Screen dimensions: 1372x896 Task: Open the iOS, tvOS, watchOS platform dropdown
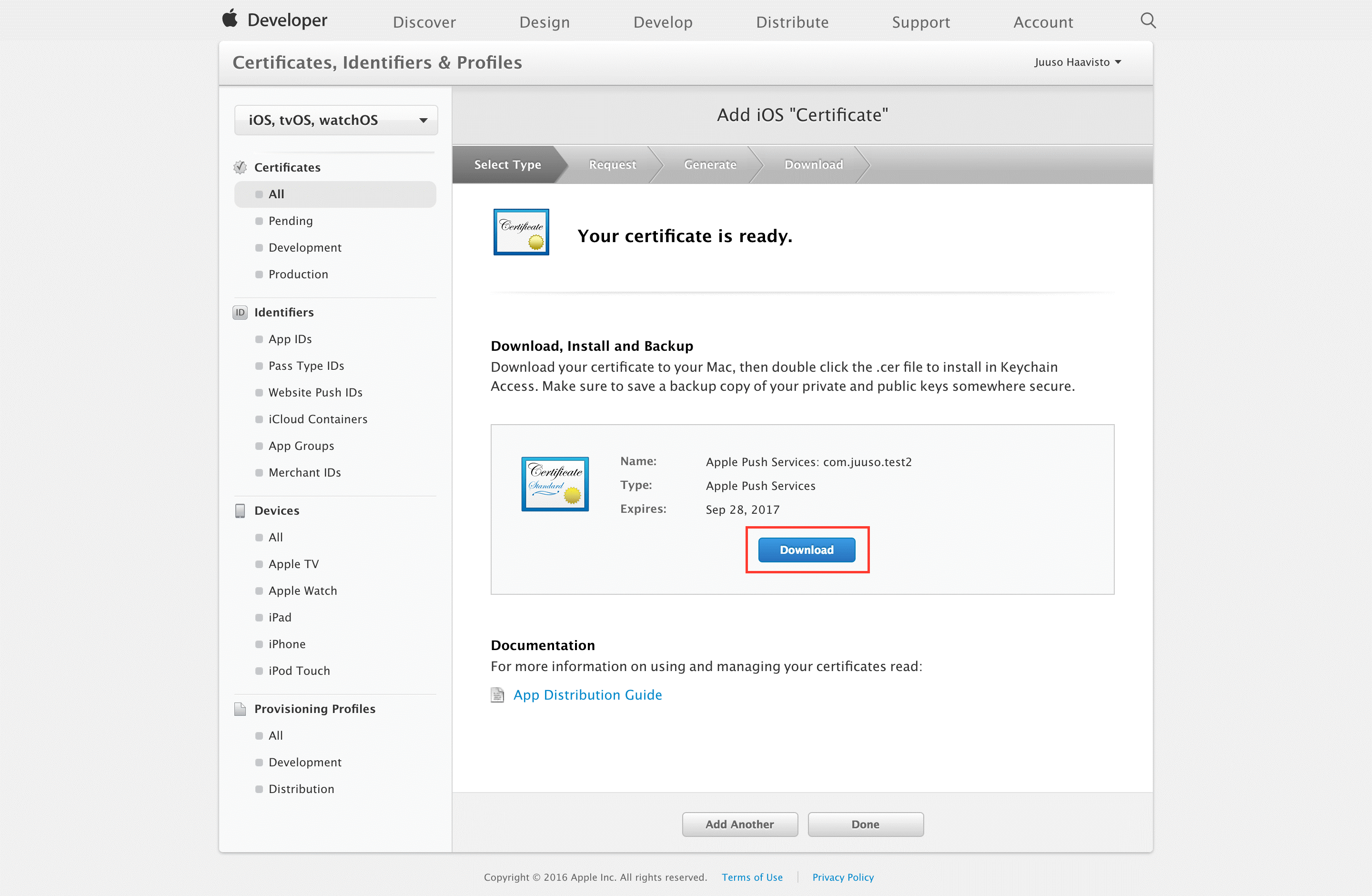click(336, 120)
